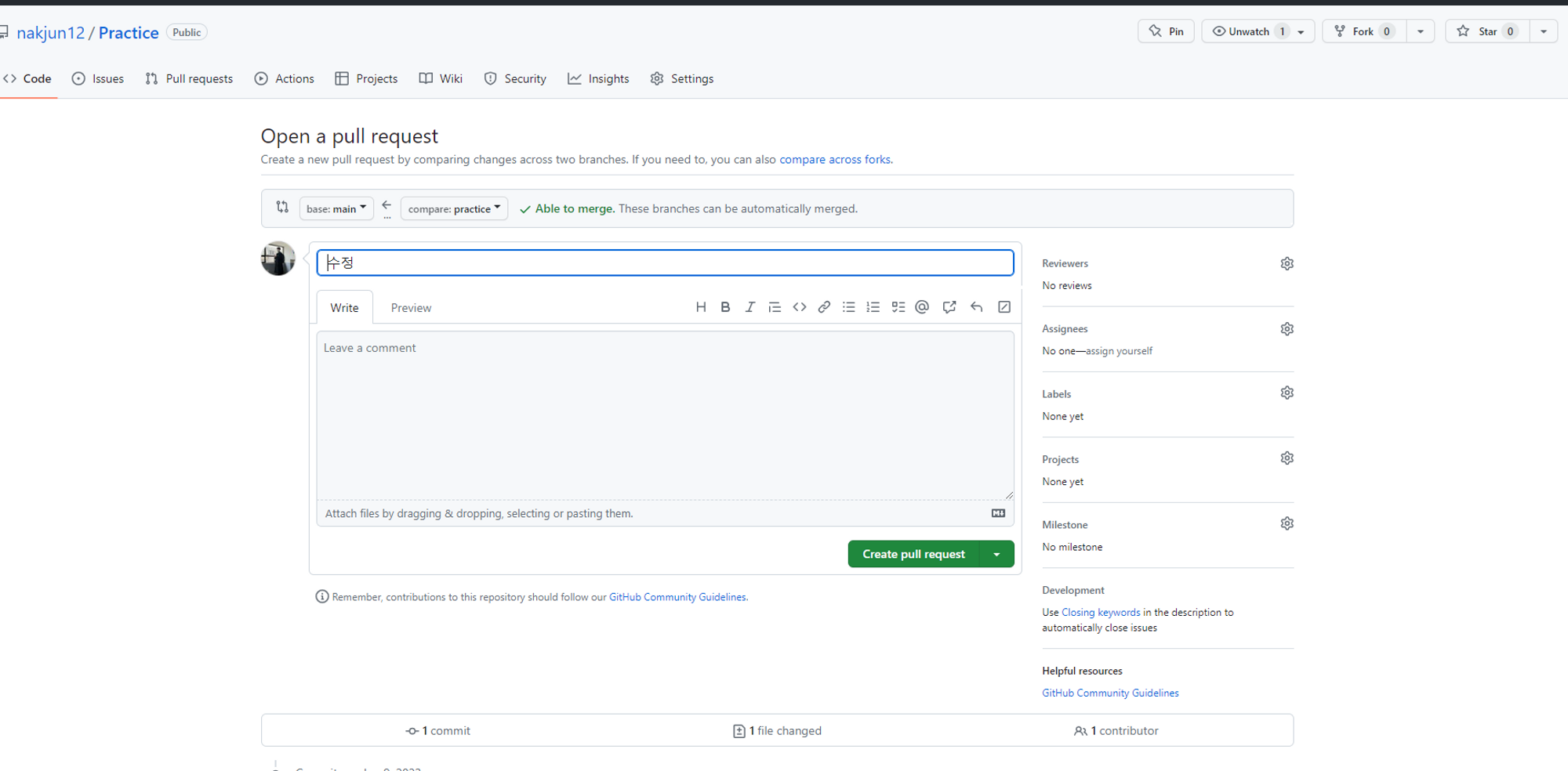Open the Projects repository tab

tap(366, 78)
